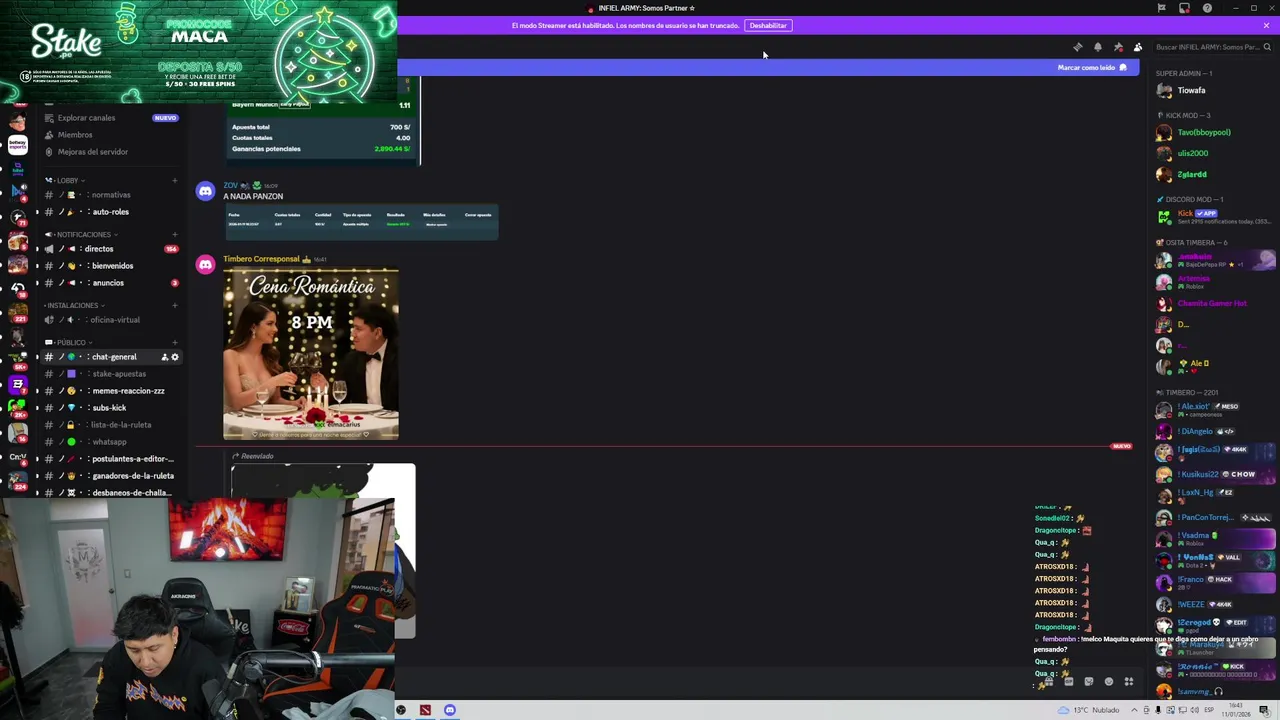The image size is (1280, 720).
Task: Click the Deshabilitar streamer mode button
Action: coord(768,25)
